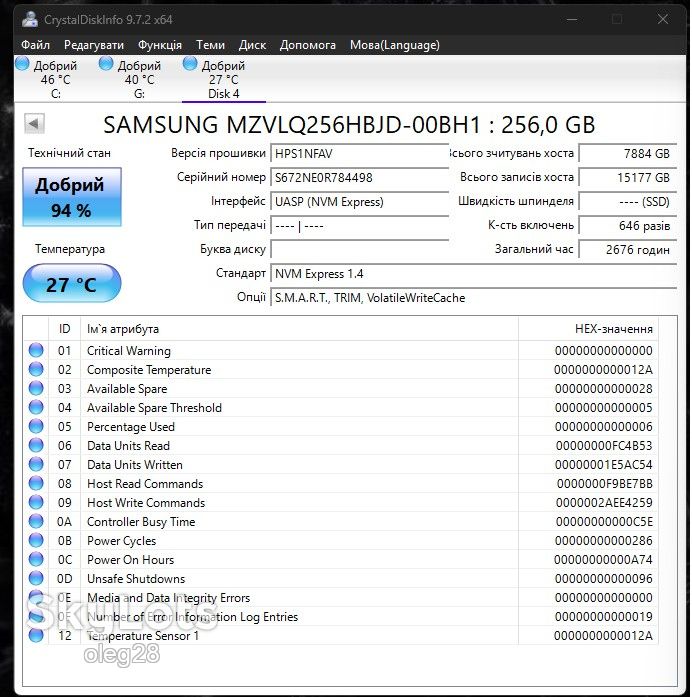Click power on hours value 2676 годин
The height and width of the screenshot is (697, 692).
click(x=628, y=250)
